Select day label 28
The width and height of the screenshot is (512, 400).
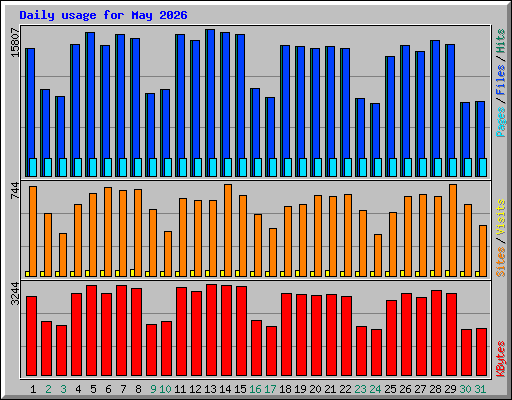435,389
